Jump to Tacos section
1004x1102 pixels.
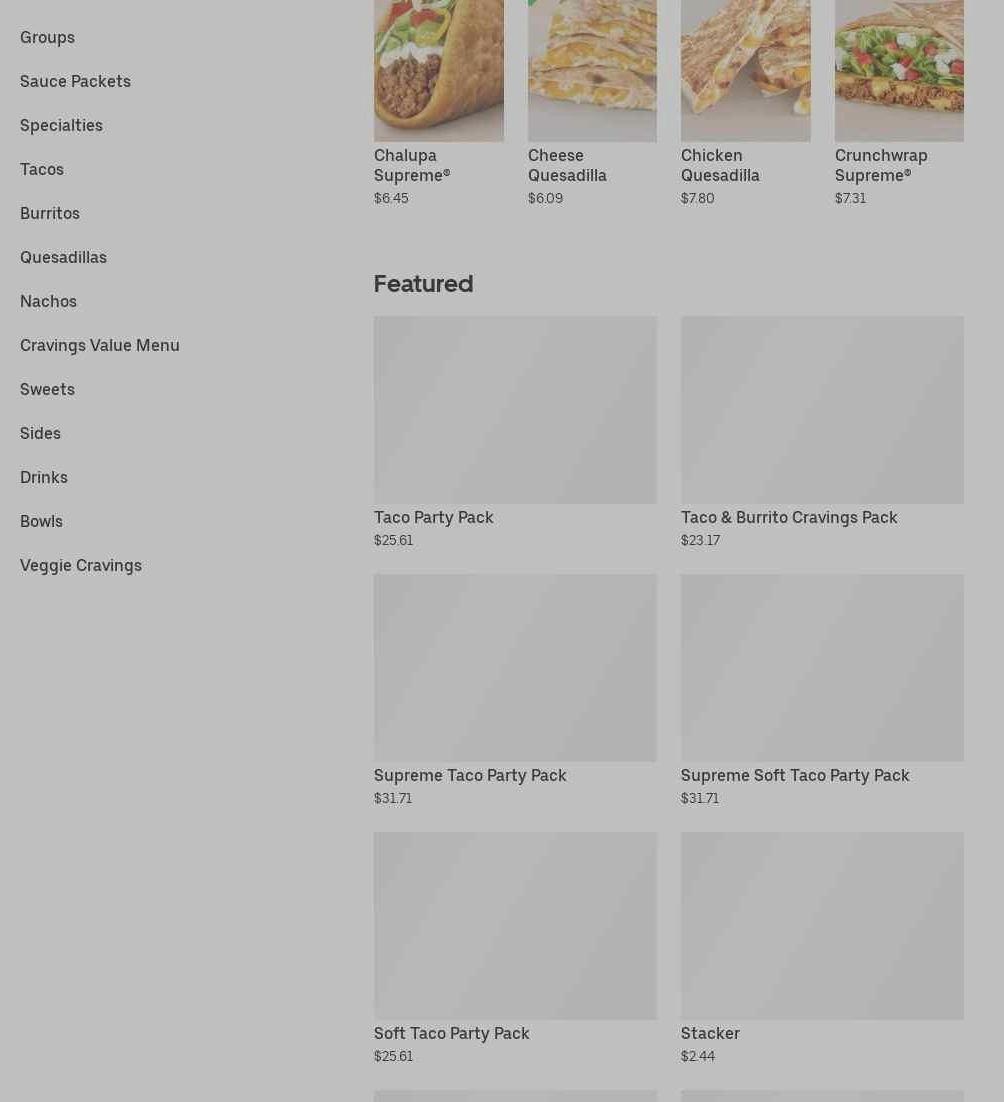(x=41, y=169)
